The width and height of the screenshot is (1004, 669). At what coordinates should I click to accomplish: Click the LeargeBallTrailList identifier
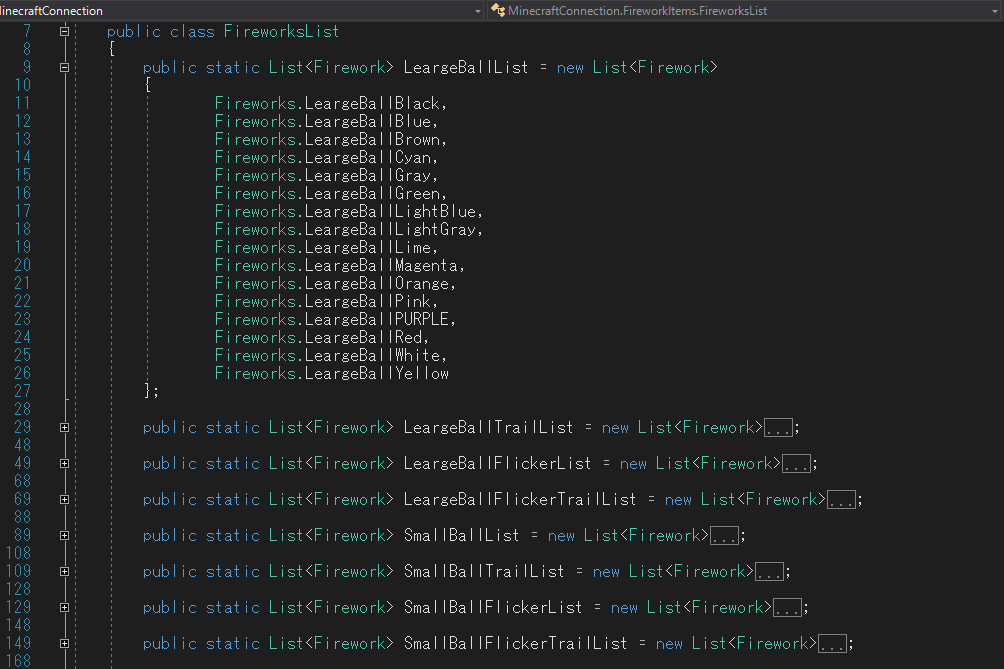click(488, 428)
